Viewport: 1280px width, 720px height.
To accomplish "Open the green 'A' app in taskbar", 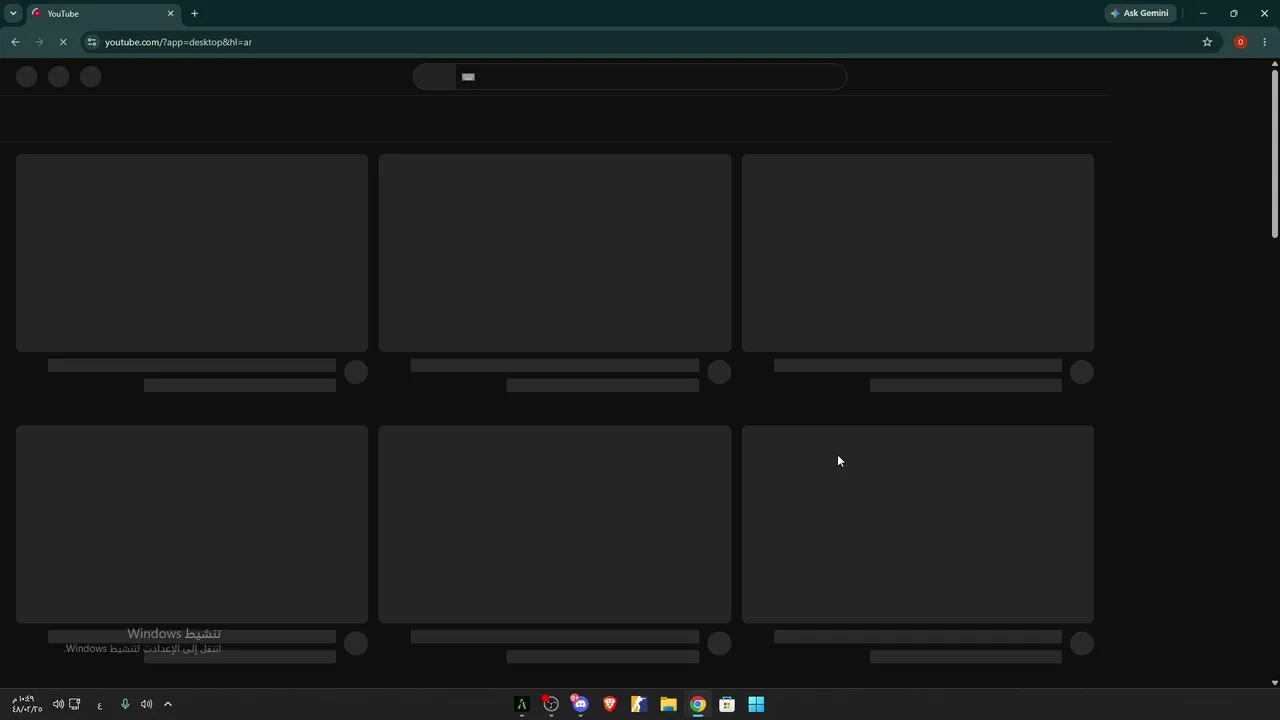I will [x=521, y=704].
